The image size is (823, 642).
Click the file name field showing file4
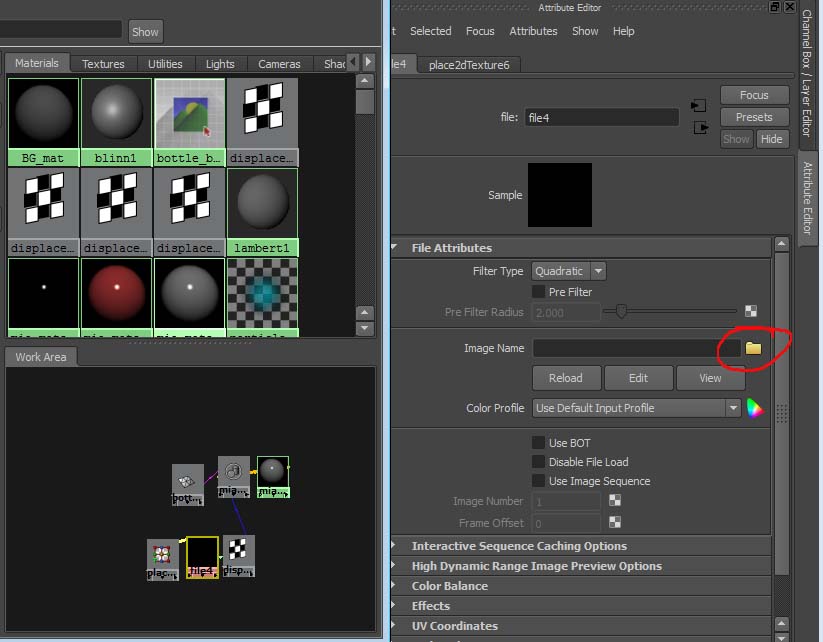[x=602, y=117]
